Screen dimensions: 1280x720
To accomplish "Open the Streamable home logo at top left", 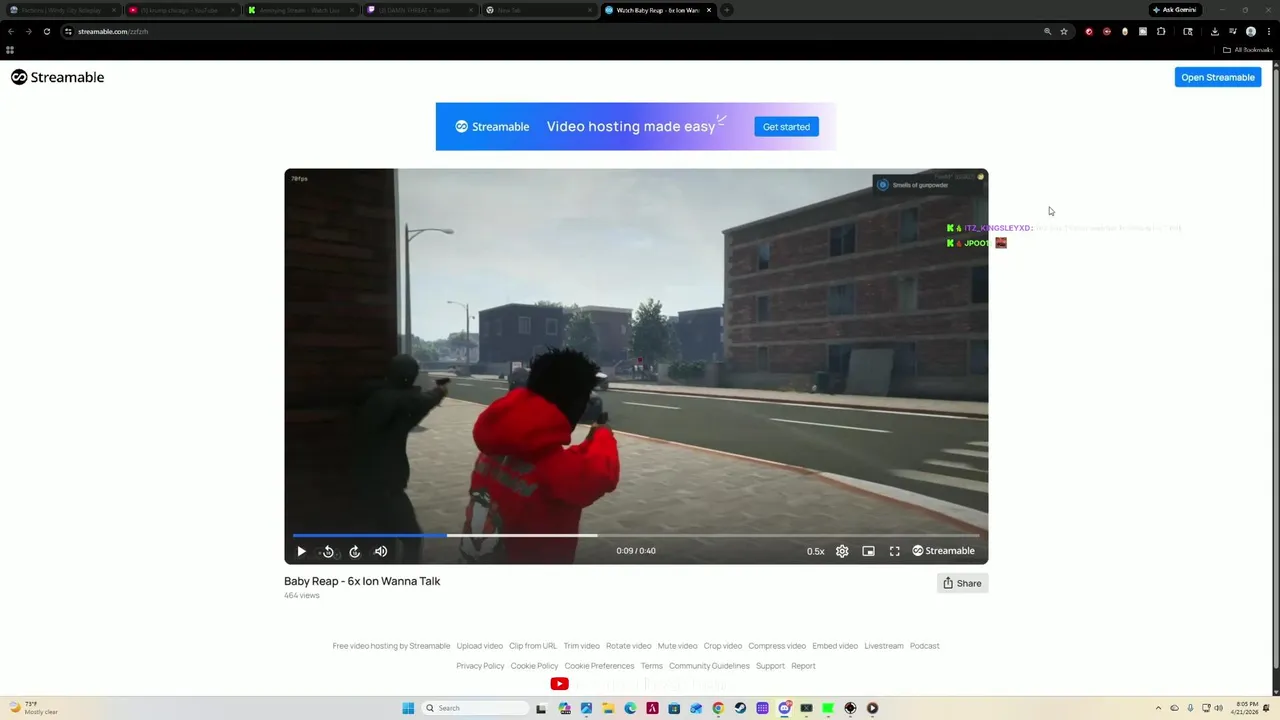I will click(x=58, y=77).
